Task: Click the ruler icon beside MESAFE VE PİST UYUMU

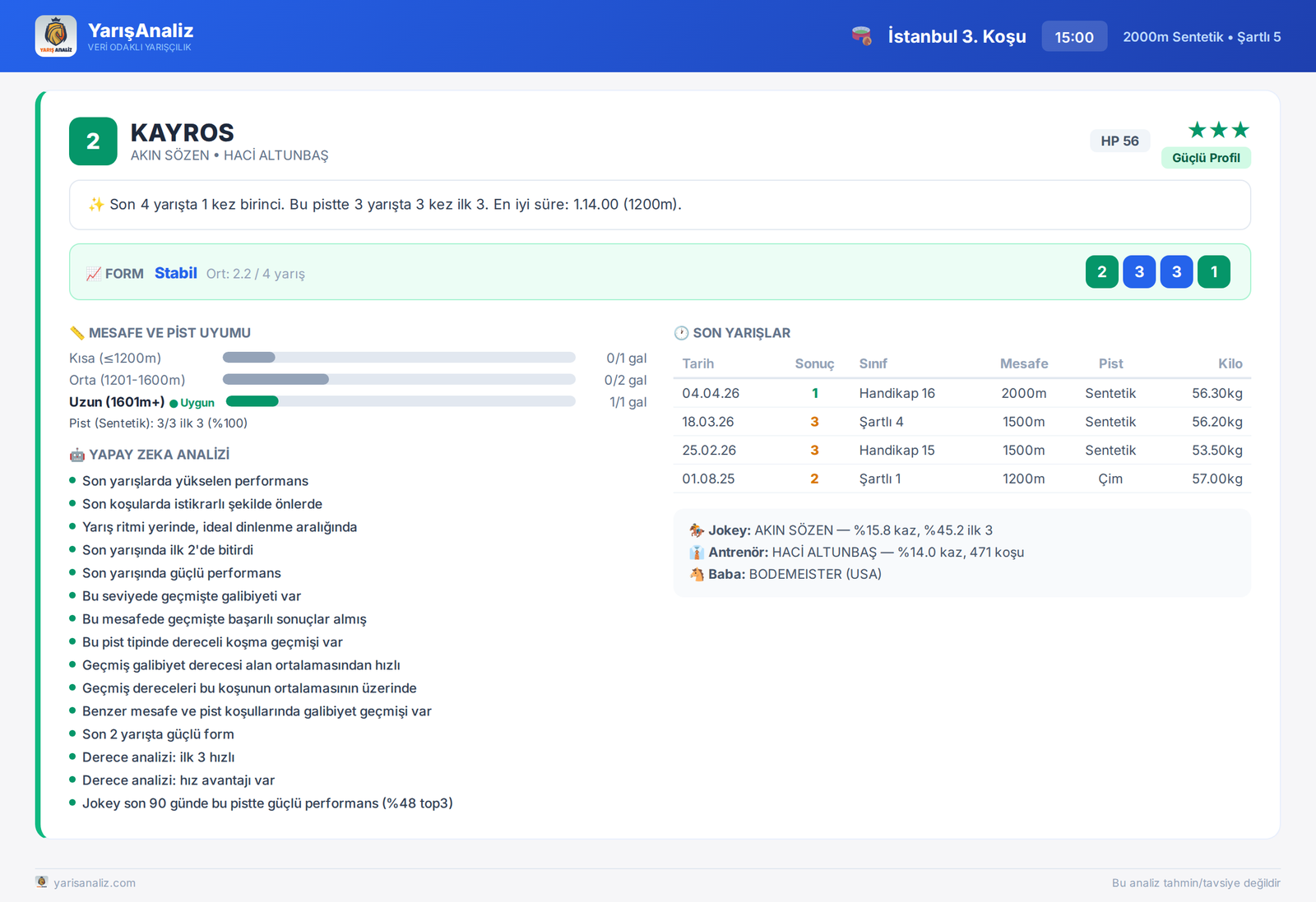Action: point(77,333)
